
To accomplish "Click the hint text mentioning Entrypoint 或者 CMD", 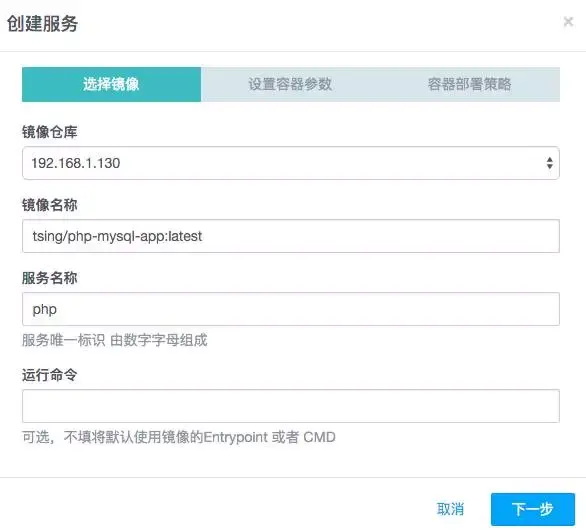I will point(179,437).
